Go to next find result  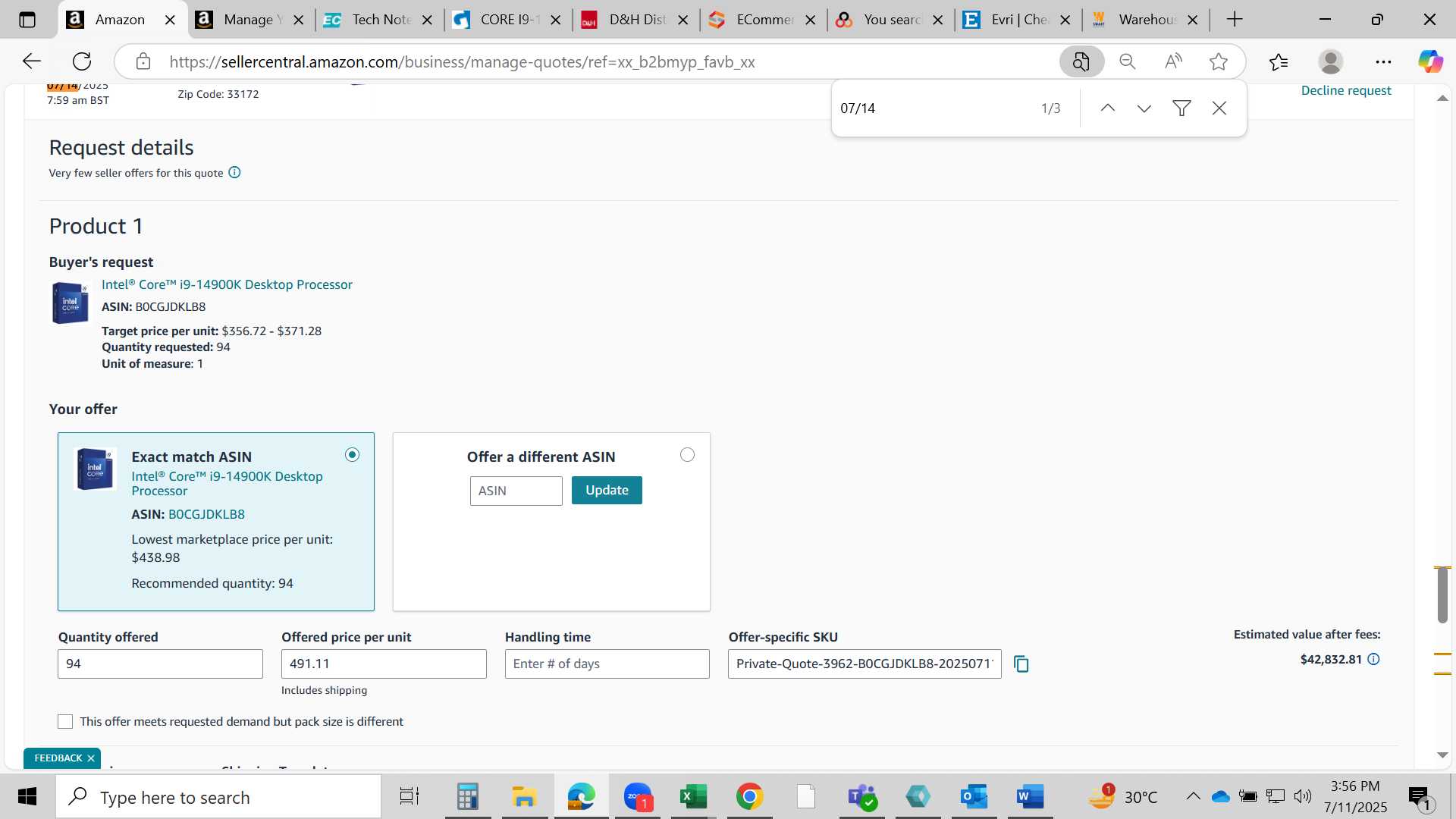point(1144,108)
